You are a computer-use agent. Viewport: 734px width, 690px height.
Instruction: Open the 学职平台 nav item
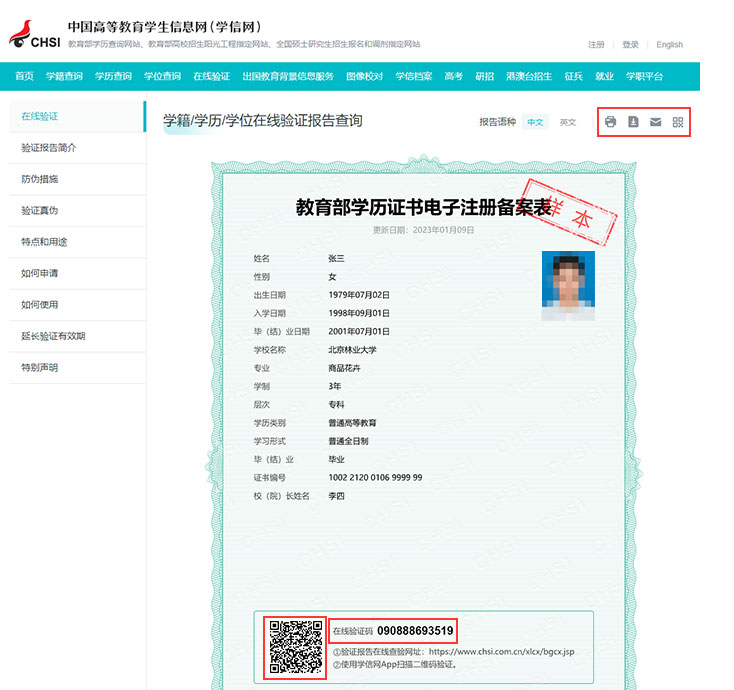644,76
